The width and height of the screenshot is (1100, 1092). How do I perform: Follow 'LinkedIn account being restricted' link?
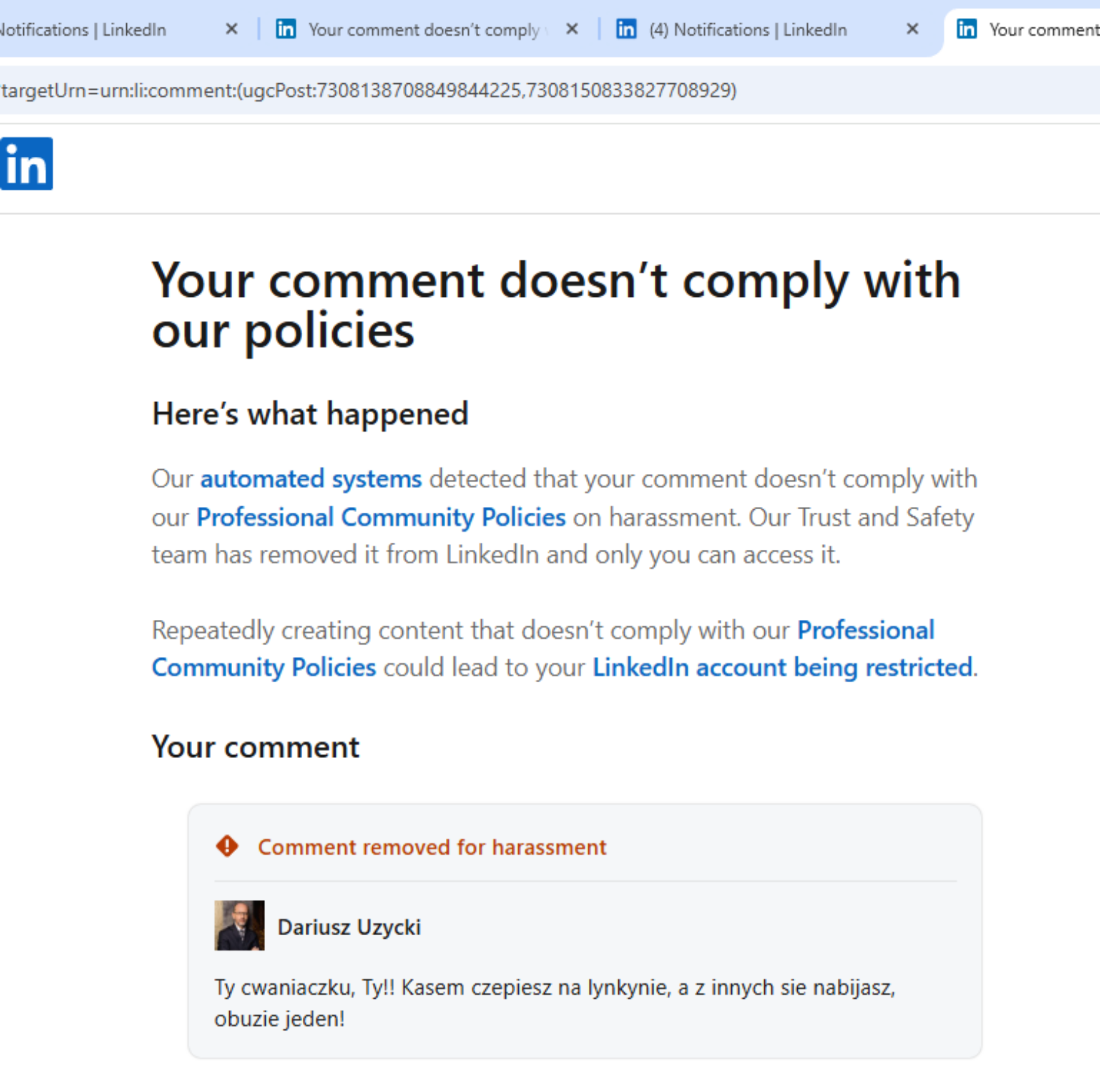coord(782,668)
